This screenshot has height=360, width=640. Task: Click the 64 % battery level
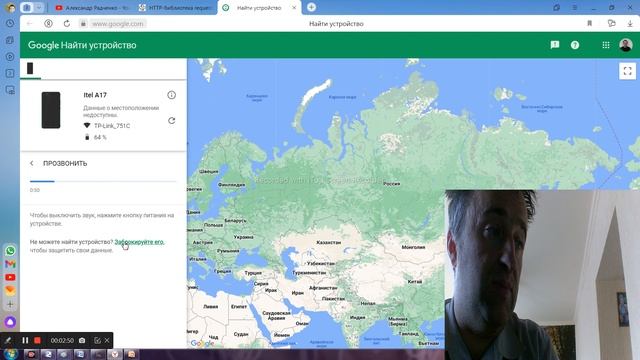(x=100, y=138)
